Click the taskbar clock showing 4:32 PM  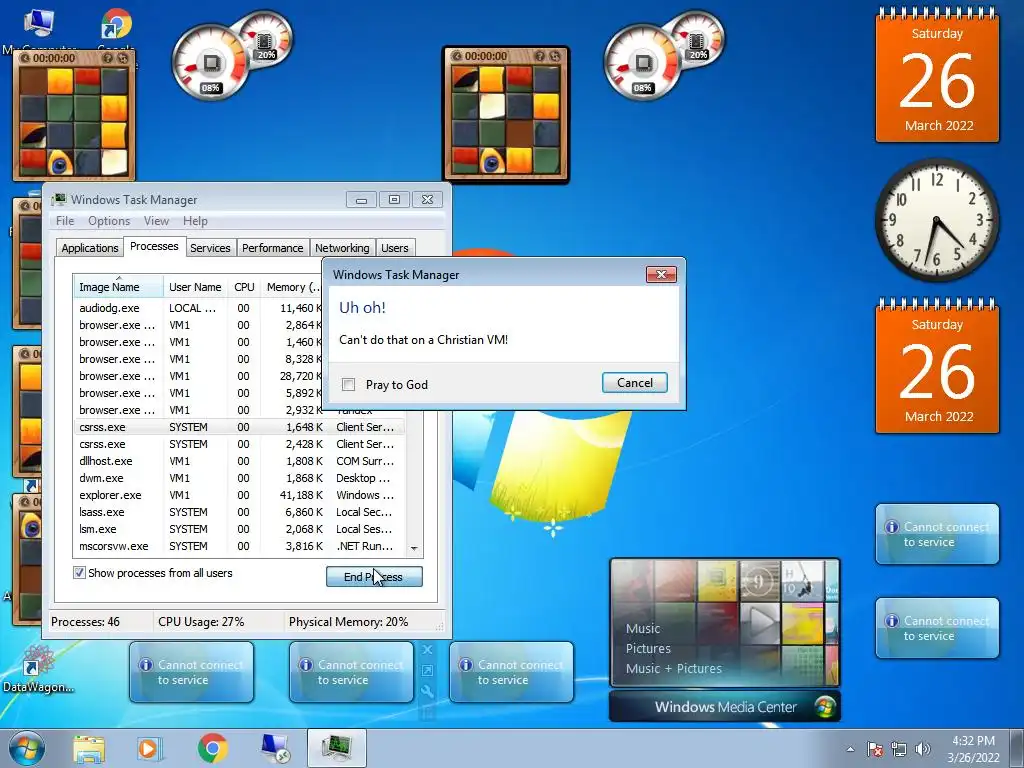(x=973, y=749)
